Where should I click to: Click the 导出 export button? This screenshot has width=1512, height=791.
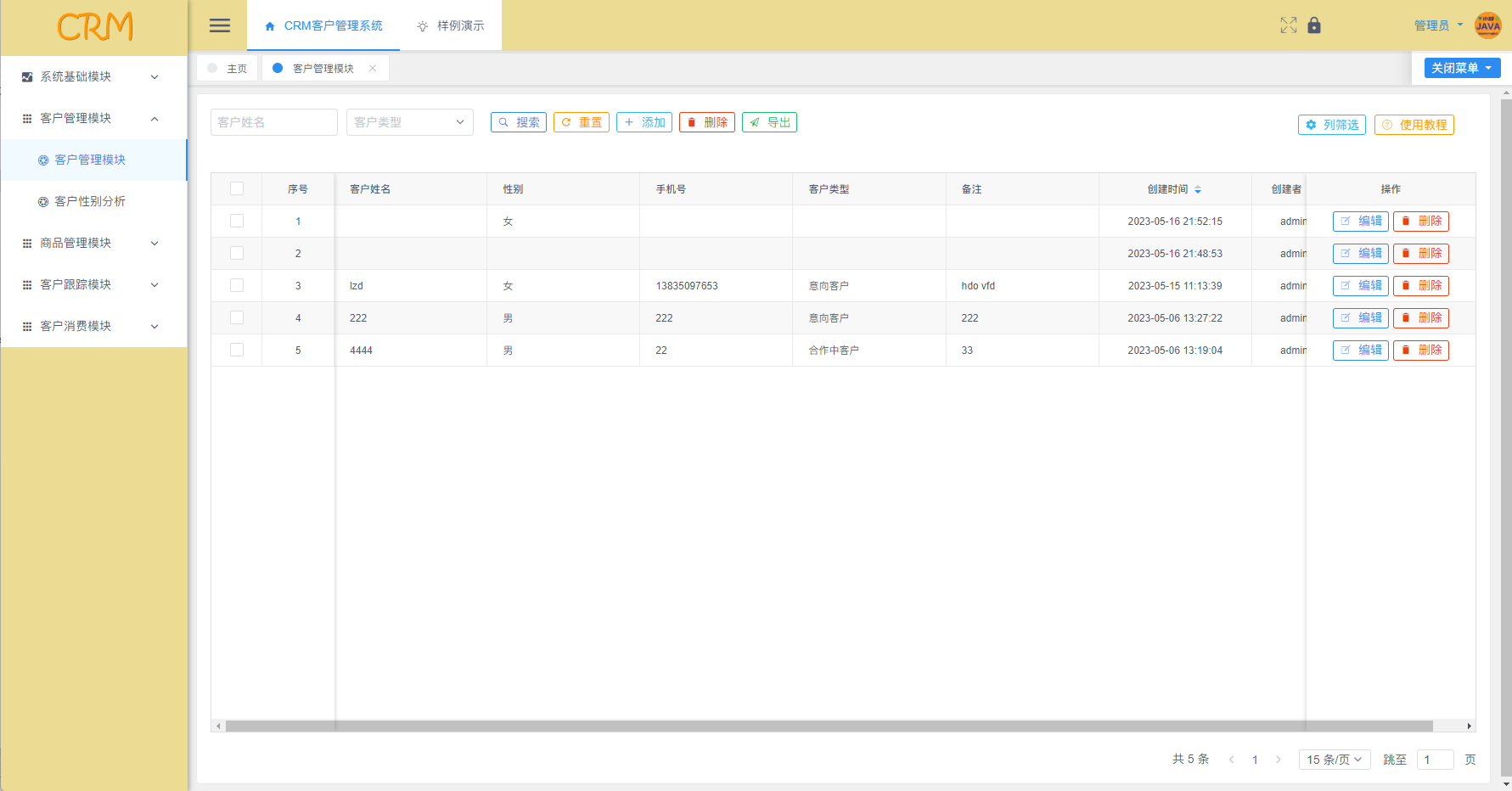pos(769,122)
